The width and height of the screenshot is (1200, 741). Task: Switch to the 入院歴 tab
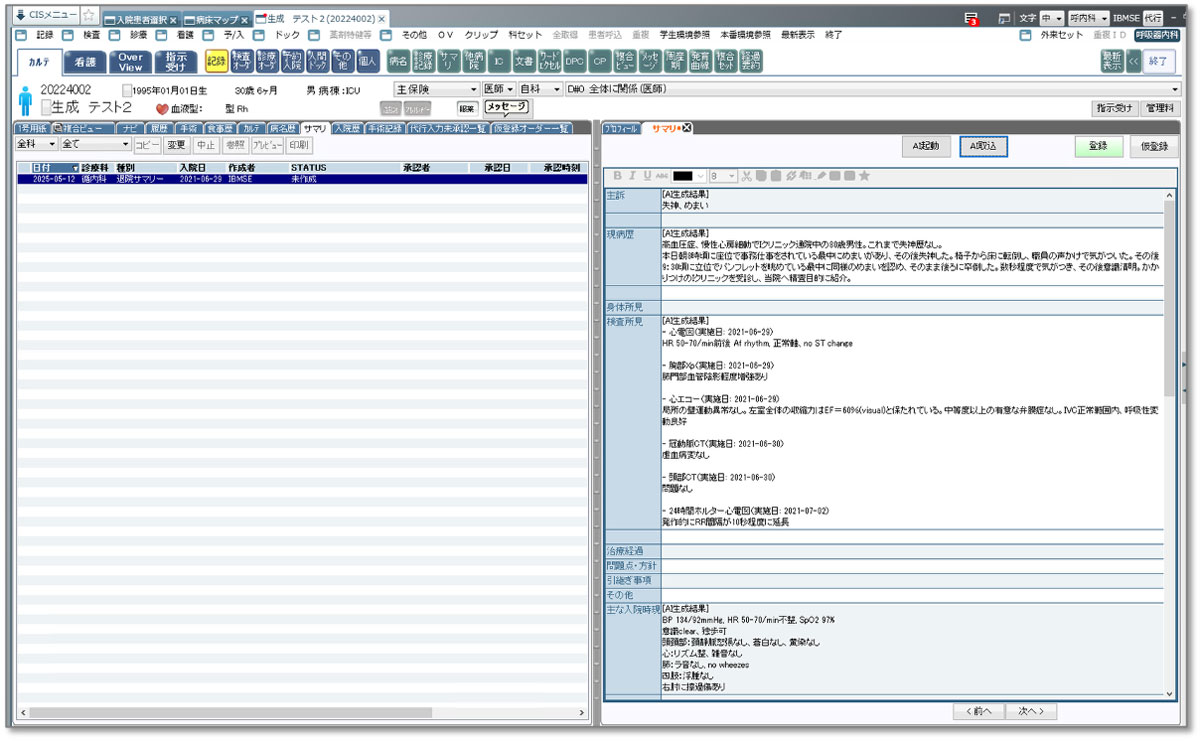point(346,128)
